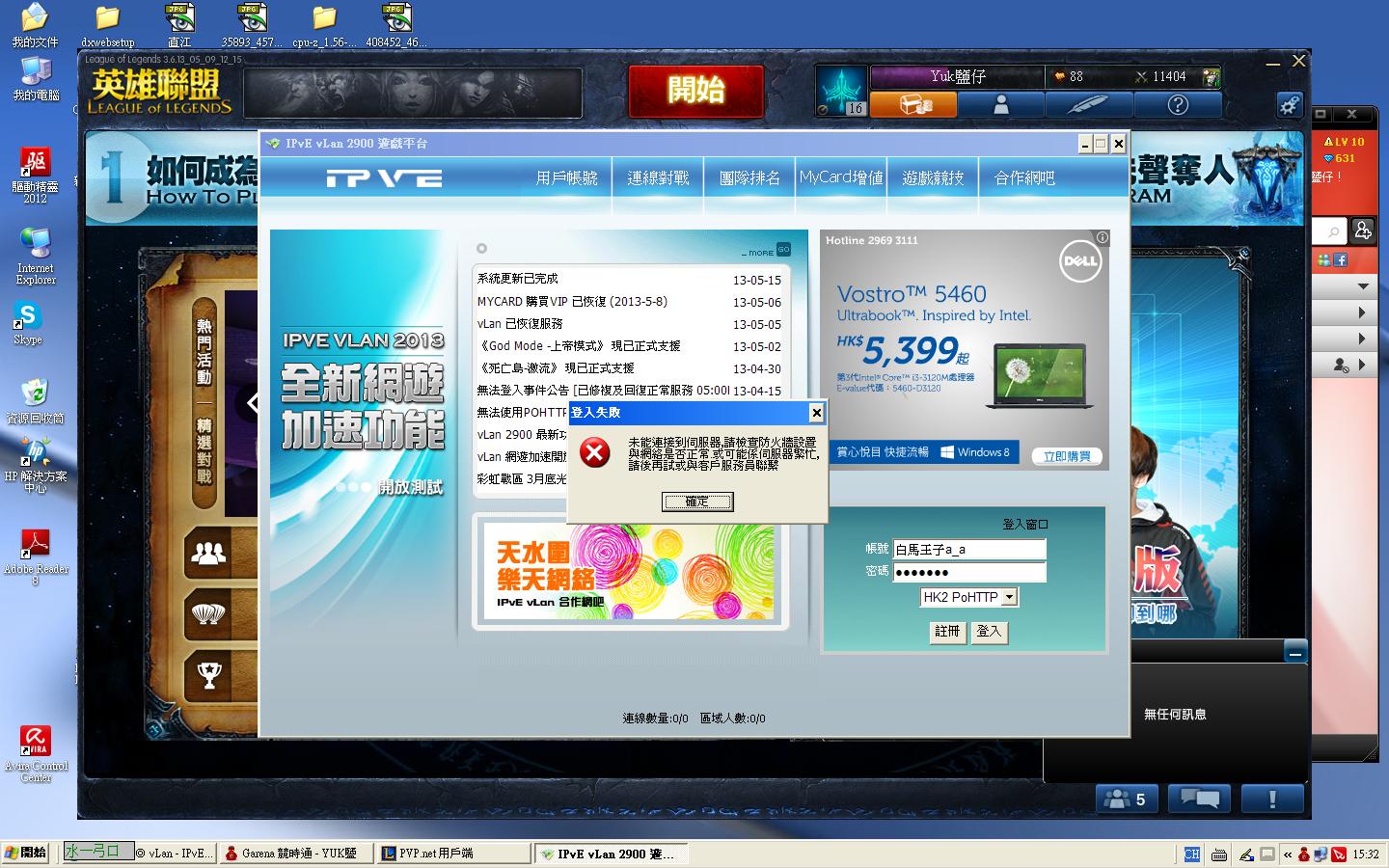Switch to Garena 競時通 taskbar button
The image size is (1389, 868).
297,853
